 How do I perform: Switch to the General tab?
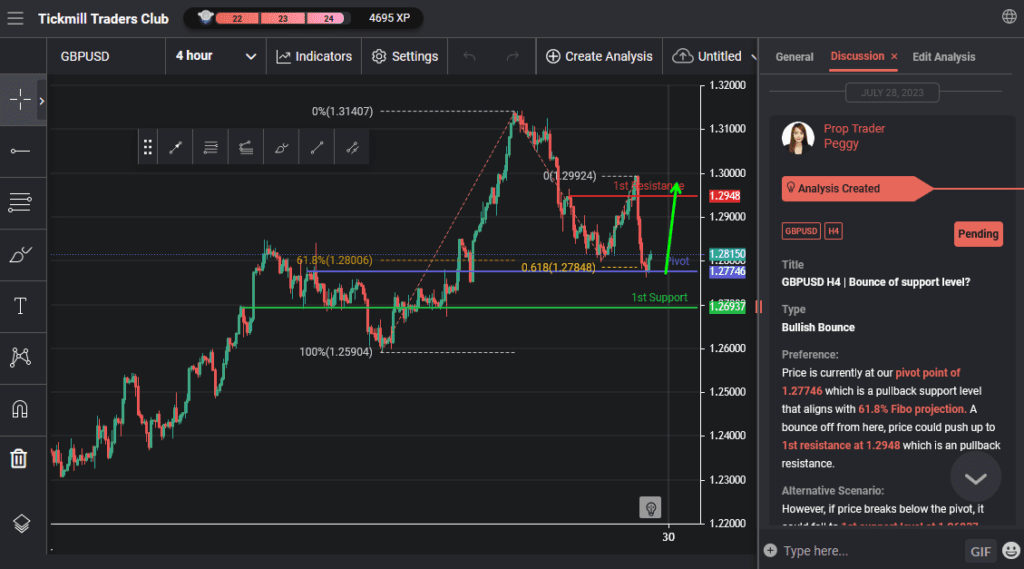[x=794, y=57]
